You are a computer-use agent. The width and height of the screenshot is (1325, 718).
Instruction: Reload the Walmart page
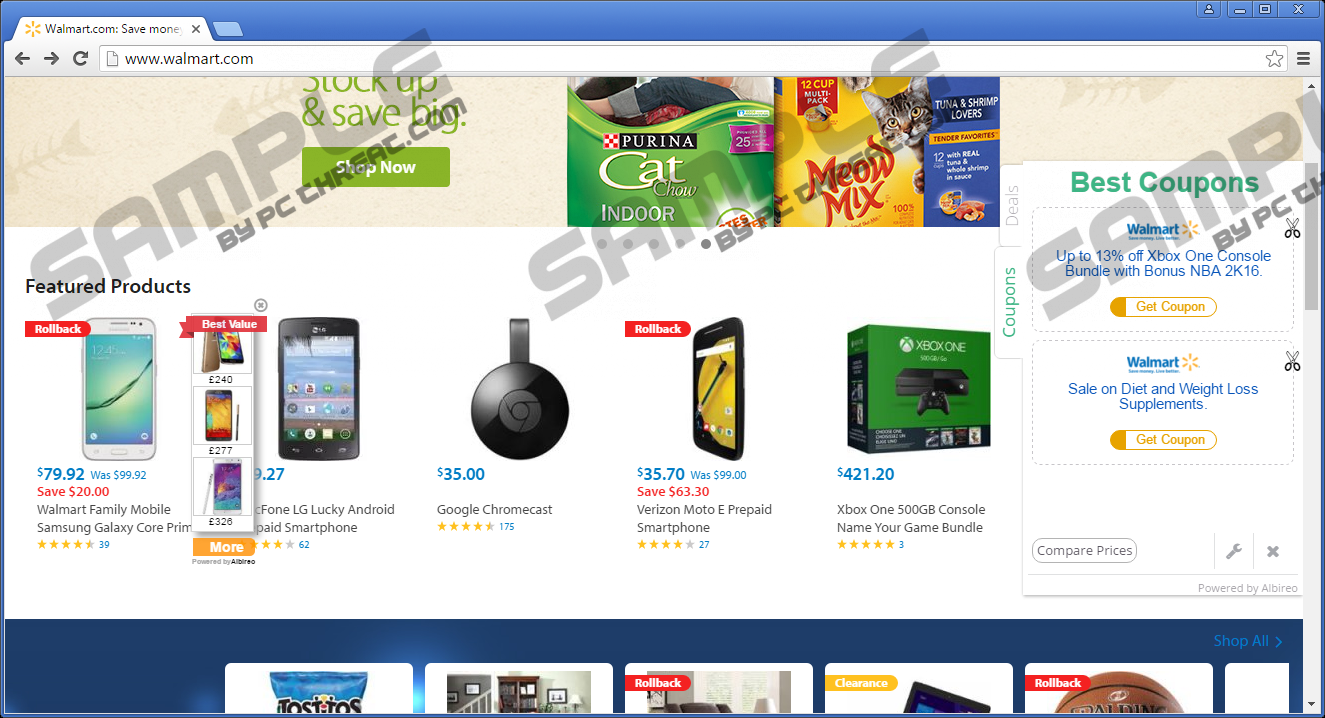(80, 59)
